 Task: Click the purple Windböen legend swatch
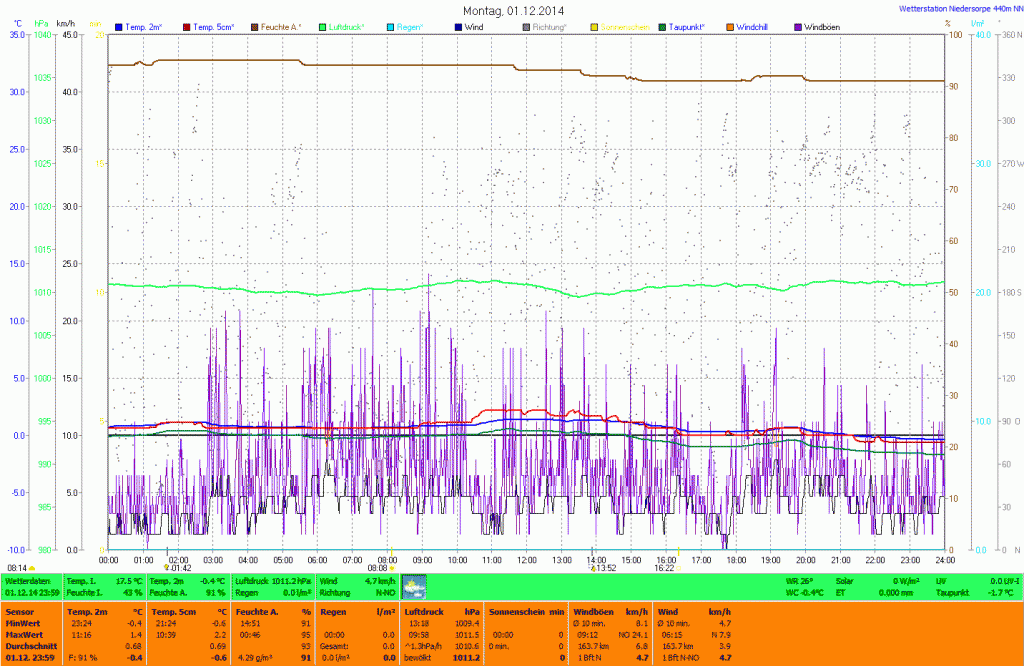(796, 26)
